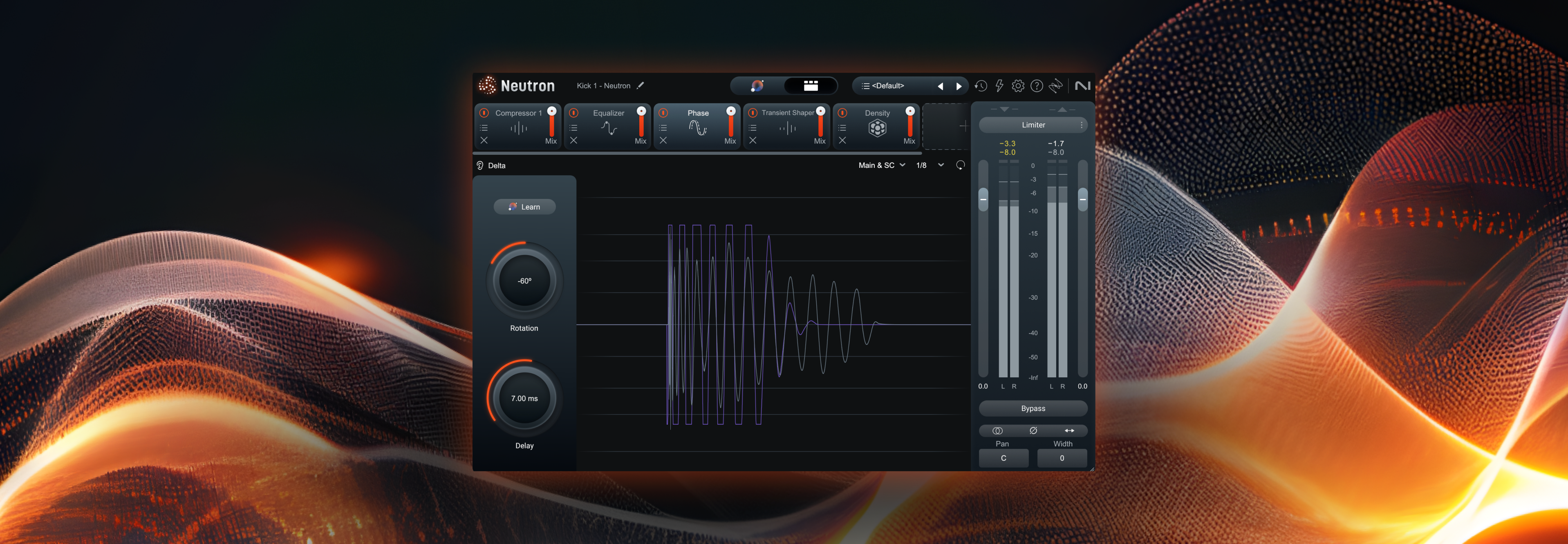Click the output section up triangle marker
The height and width of the screenshot is (544, 1568).
1062,109
